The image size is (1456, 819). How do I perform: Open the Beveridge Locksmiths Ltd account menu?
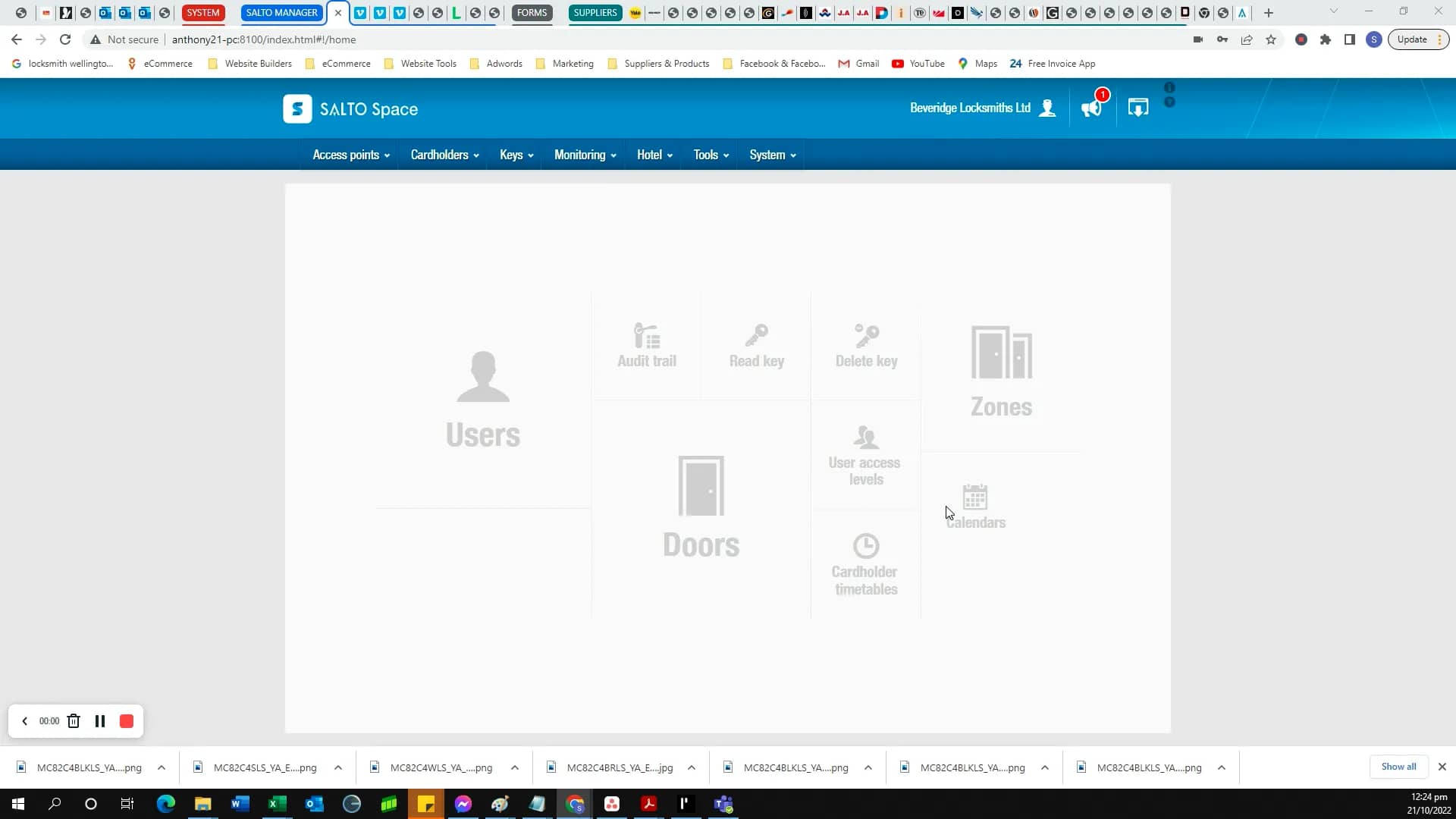pos(982,108)
